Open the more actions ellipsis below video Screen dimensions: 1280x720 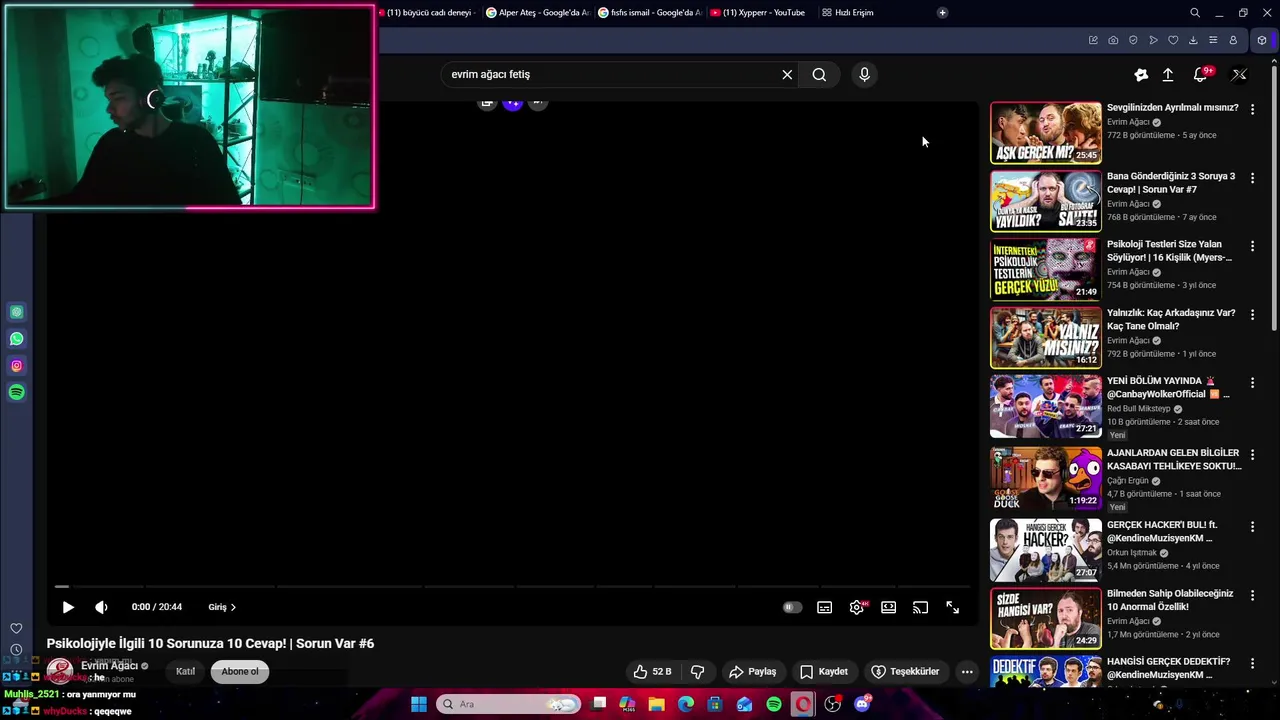tap(967, 672)
